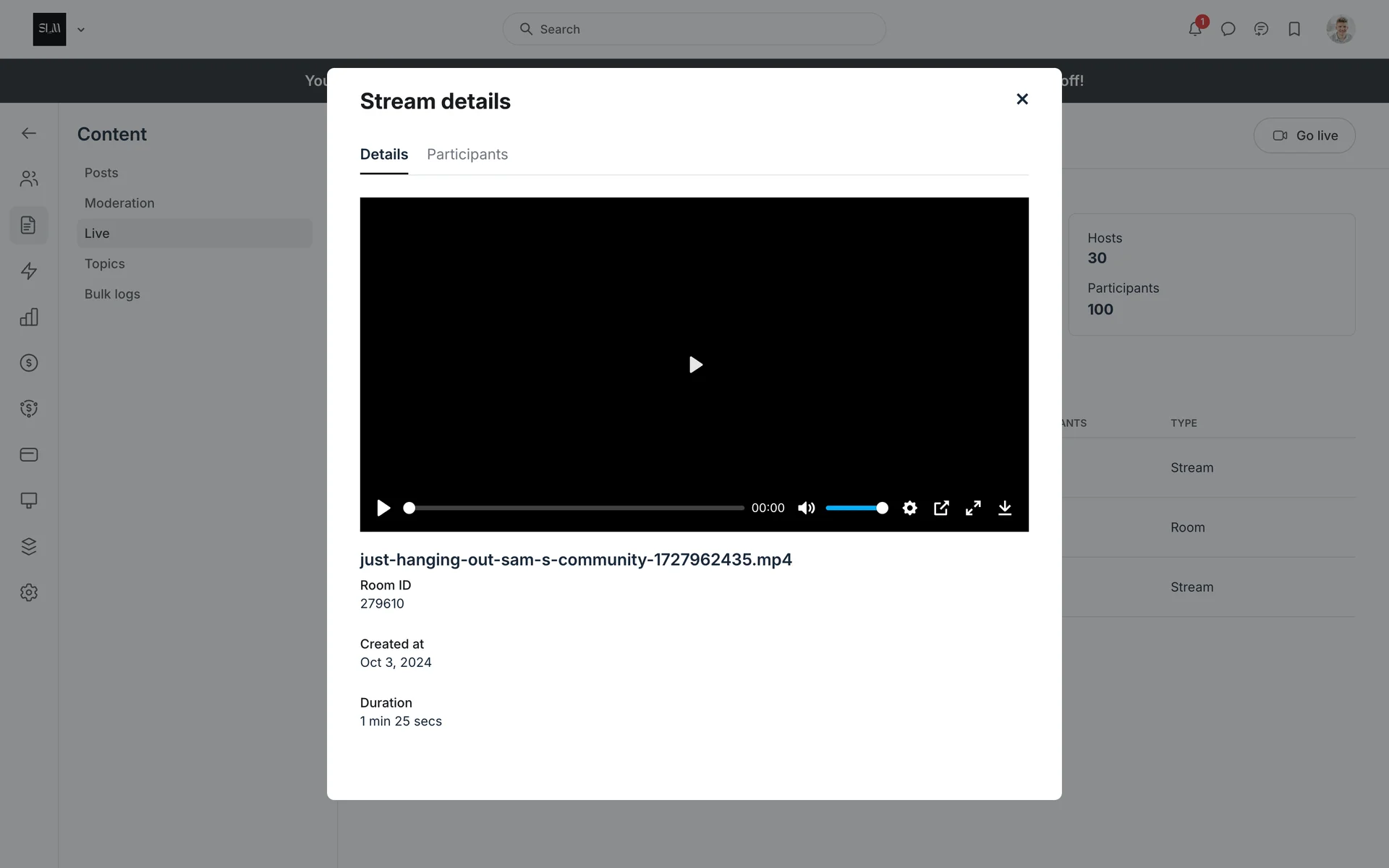Open the bookmarks icon in header
This screenshot has width=1389, height=868.
pyautogui.click(x=1294, y=29)
